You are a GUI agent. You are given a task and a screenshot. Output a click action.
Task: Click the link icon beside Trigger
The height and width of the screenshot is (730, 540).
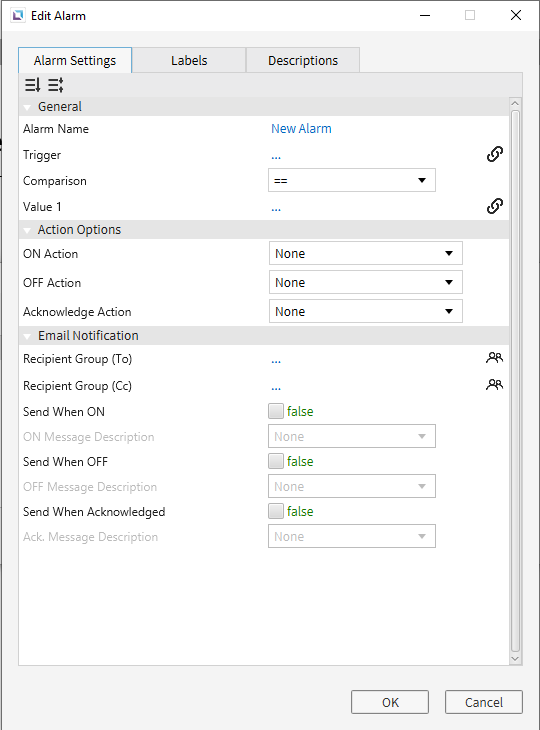pyautogui.click(x=494, y=154)
